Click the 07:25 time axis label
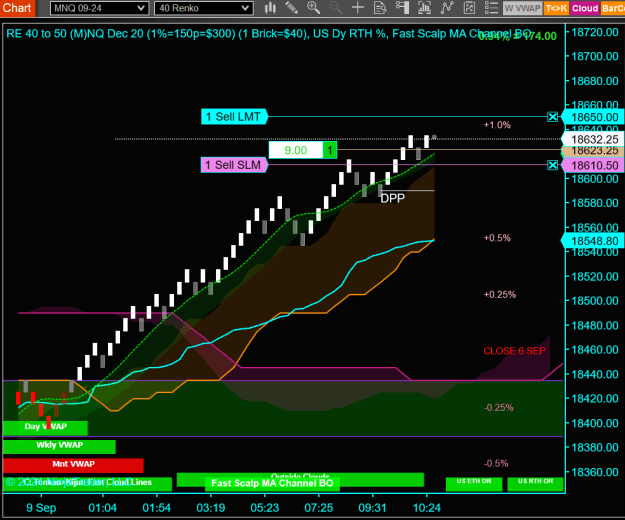 319,508
